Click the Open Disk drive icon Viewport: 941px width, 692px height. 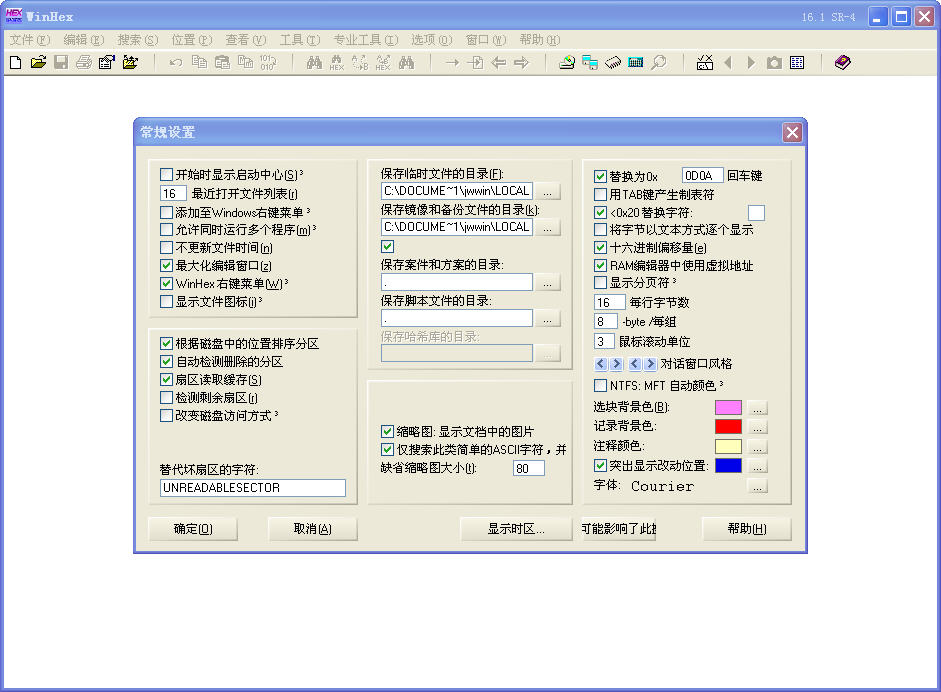pos(567,62)
